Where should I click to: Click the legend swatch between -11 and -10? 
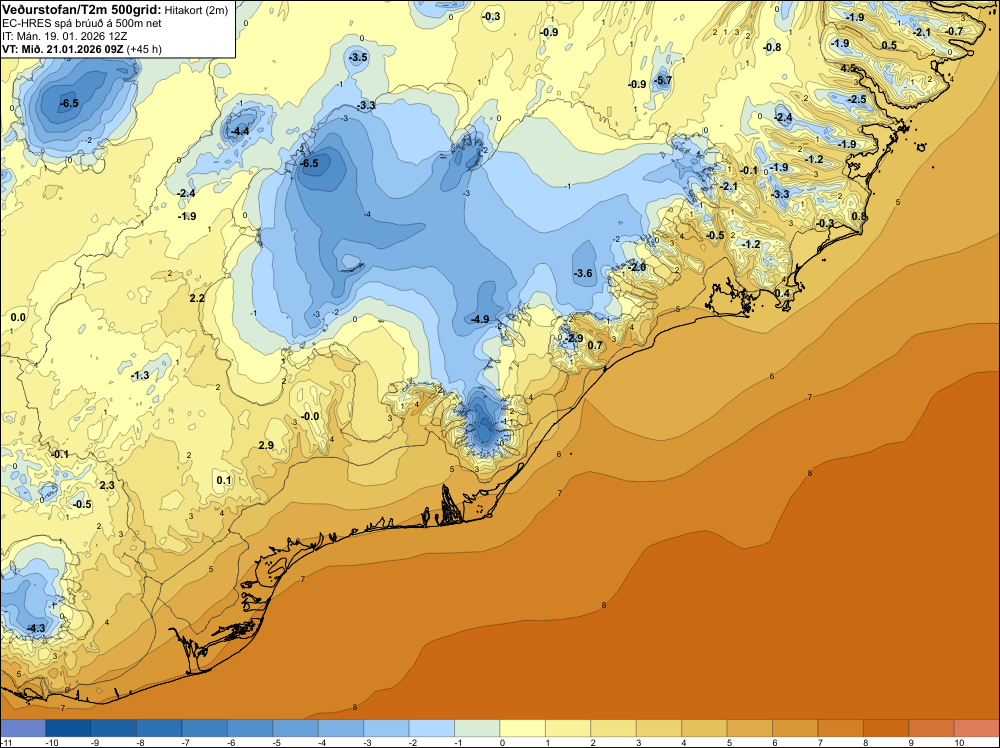pyautogui.click(x=22, y=728)
